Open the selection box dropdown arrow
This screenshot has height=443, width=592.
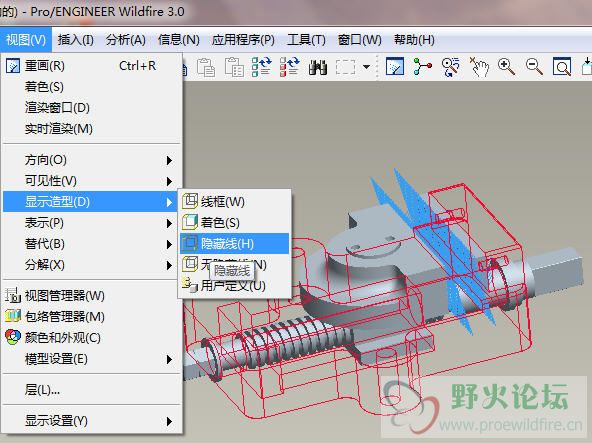point(366,67)
